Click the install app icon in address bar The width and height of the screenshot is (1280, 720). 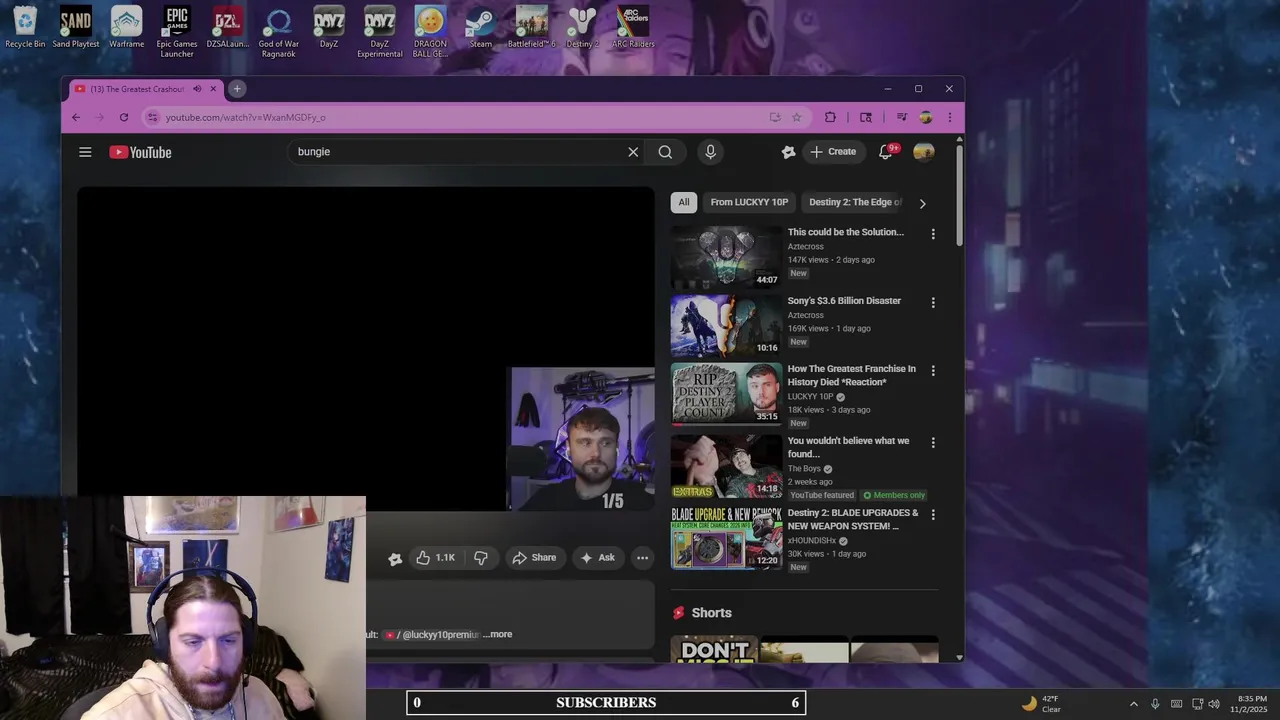[x=775, y=117]
